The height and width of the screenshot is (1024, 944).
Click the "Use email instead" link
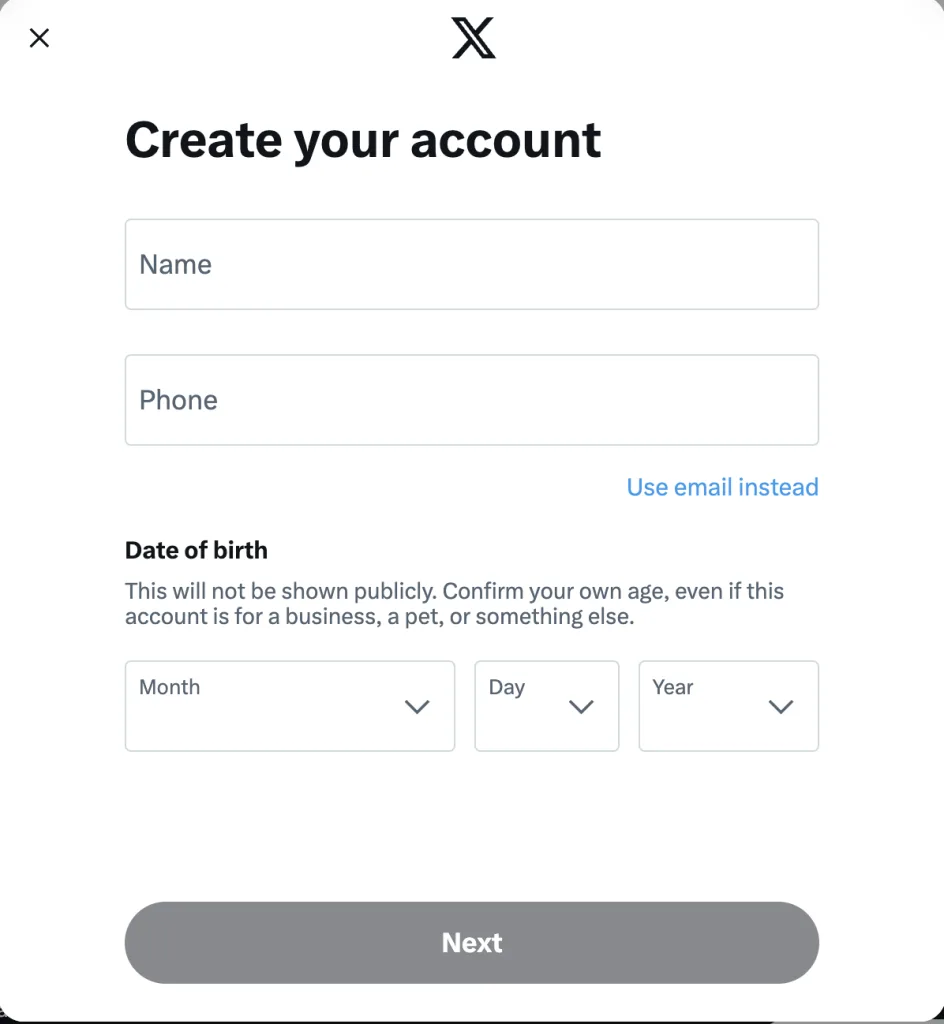tap(722, 487)
